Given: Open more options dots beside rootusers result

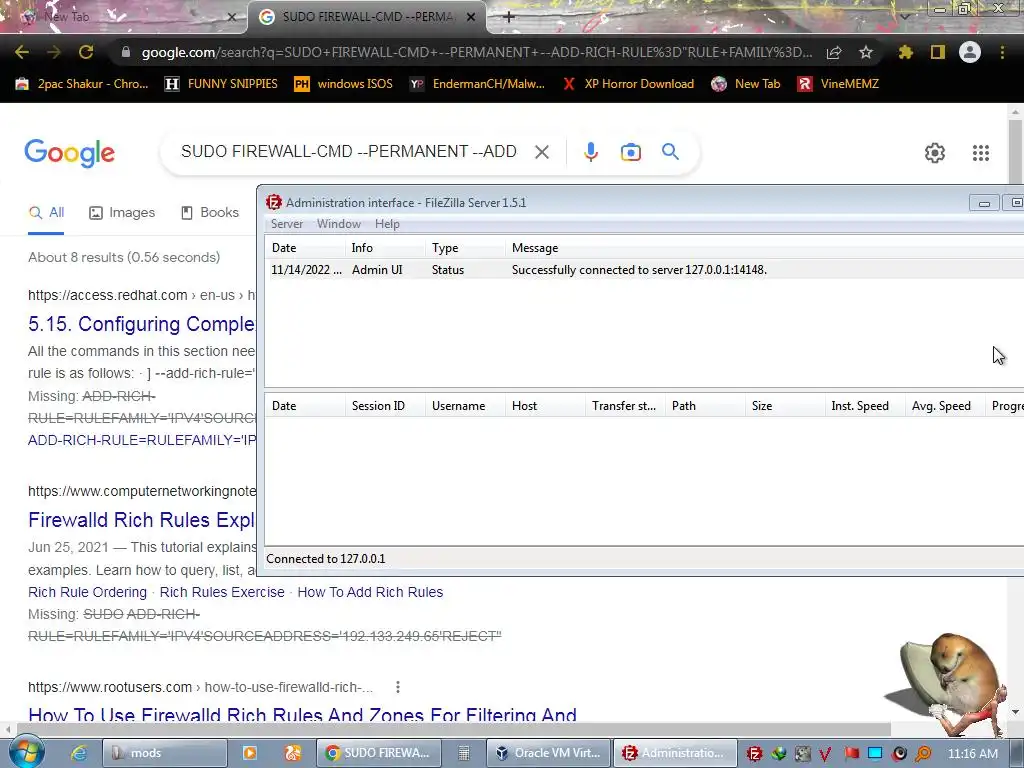Looking at the screenshot, I should [398, 687].
